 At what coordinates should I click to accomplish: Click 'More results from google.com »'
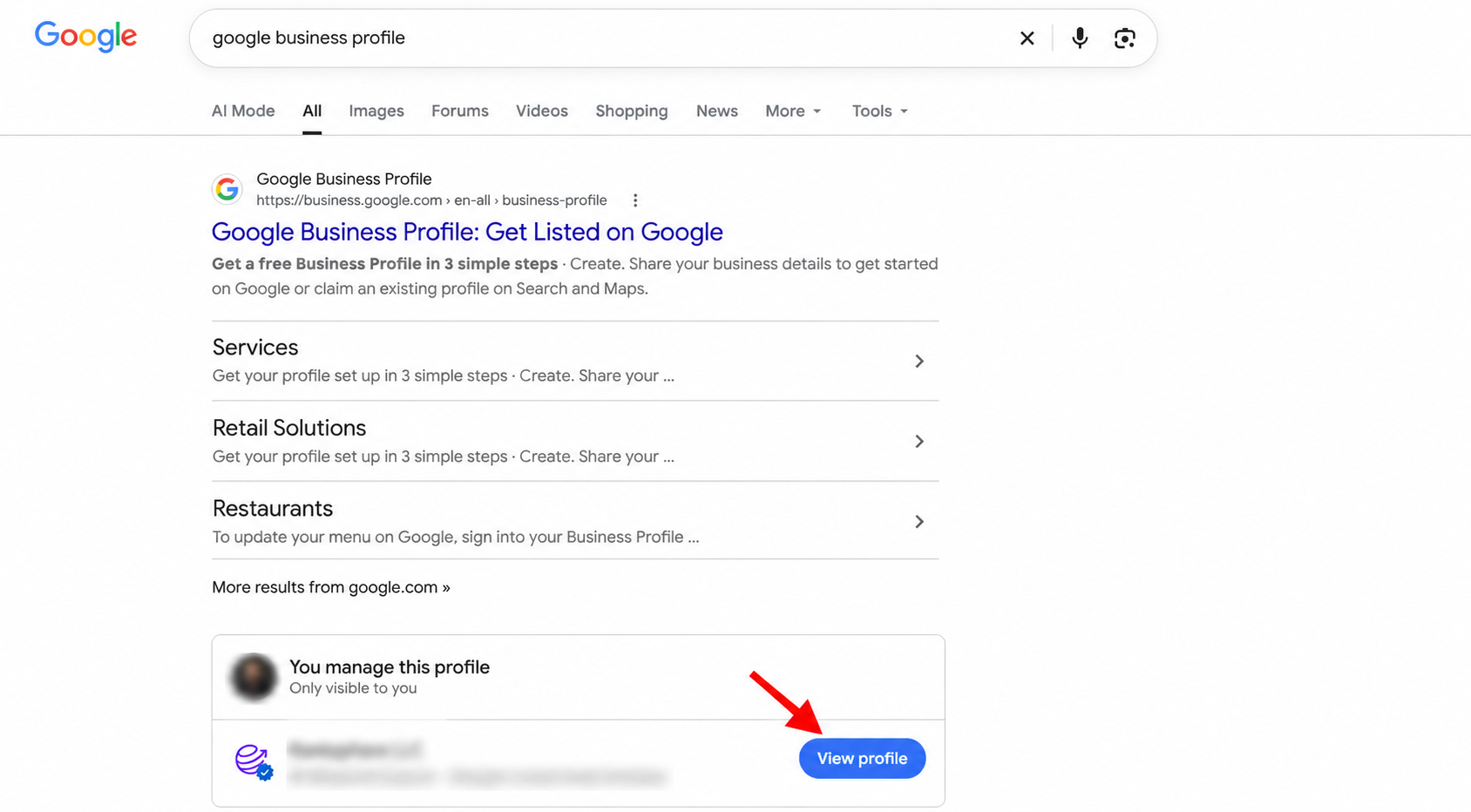click(x=331, y=587)
